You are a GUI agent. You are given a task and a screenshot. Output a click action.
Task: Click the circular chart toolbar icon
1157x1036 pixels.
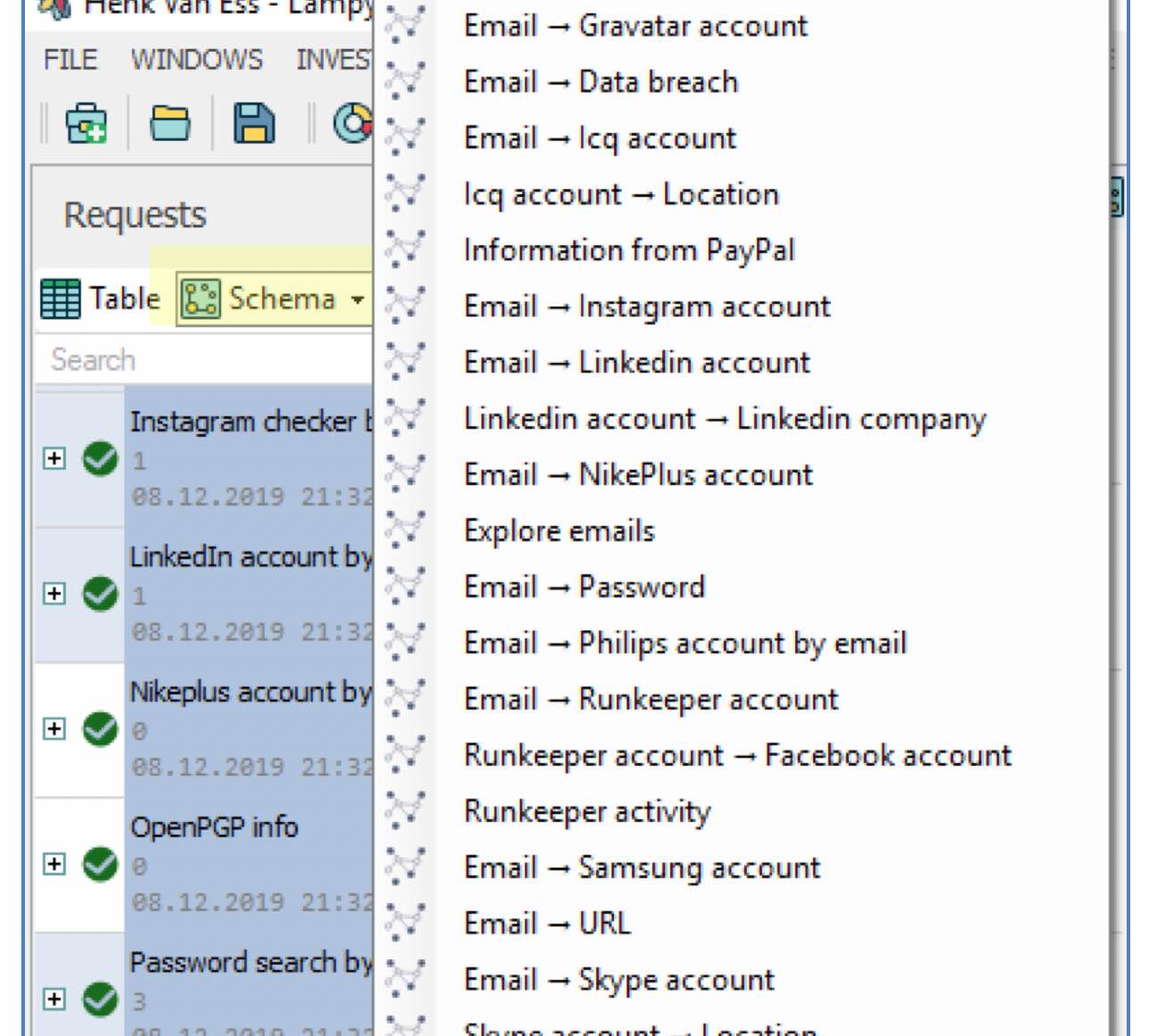(353, 123)
